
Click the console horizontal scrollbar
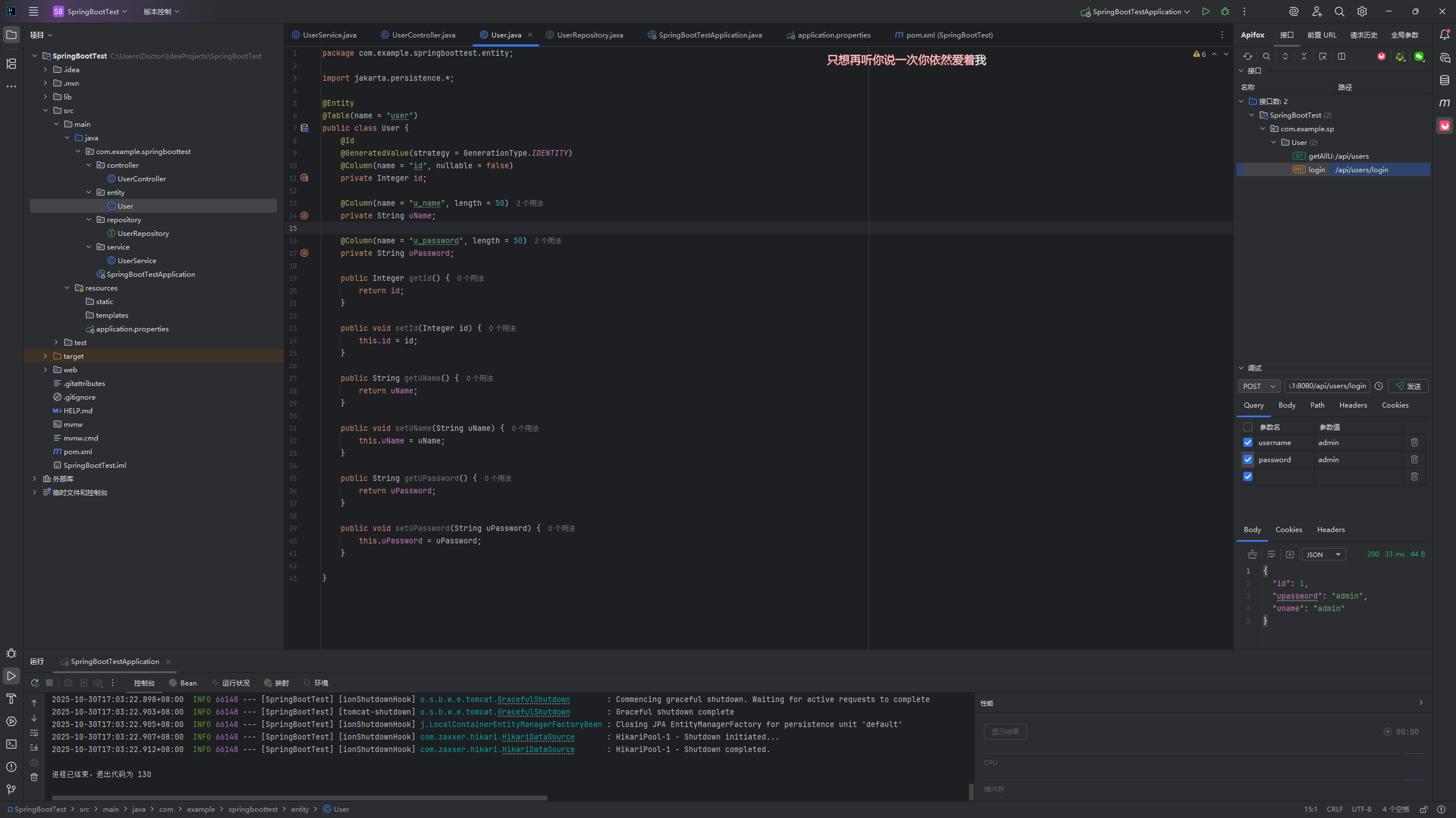click(x=299, y=798)
